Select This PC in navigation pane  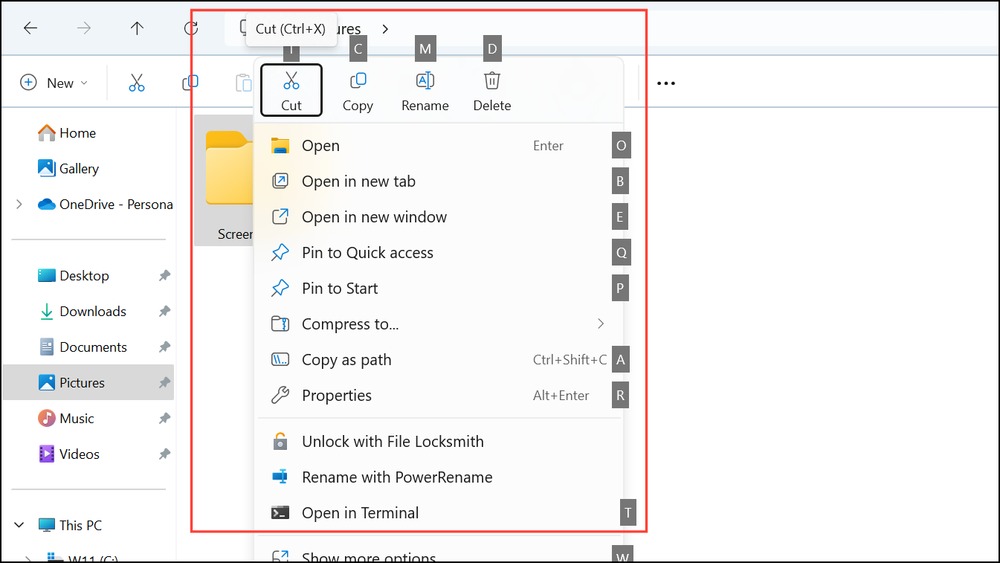(70, 525)
